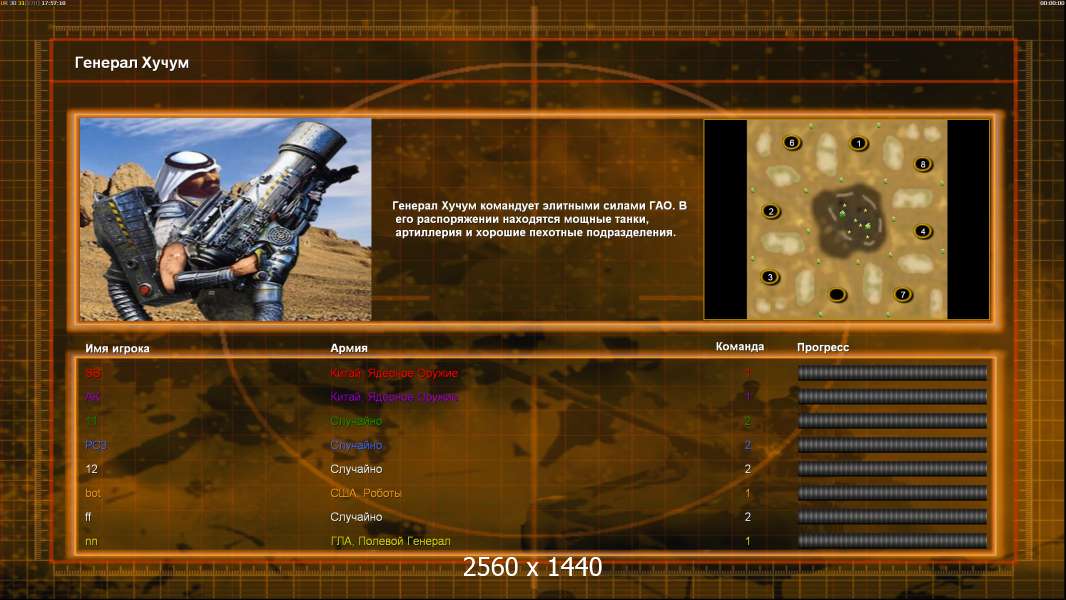The height and width of the screenshot is (600, 1066).
Task: Click player name 'ff'
Action: tap(88, 517)
